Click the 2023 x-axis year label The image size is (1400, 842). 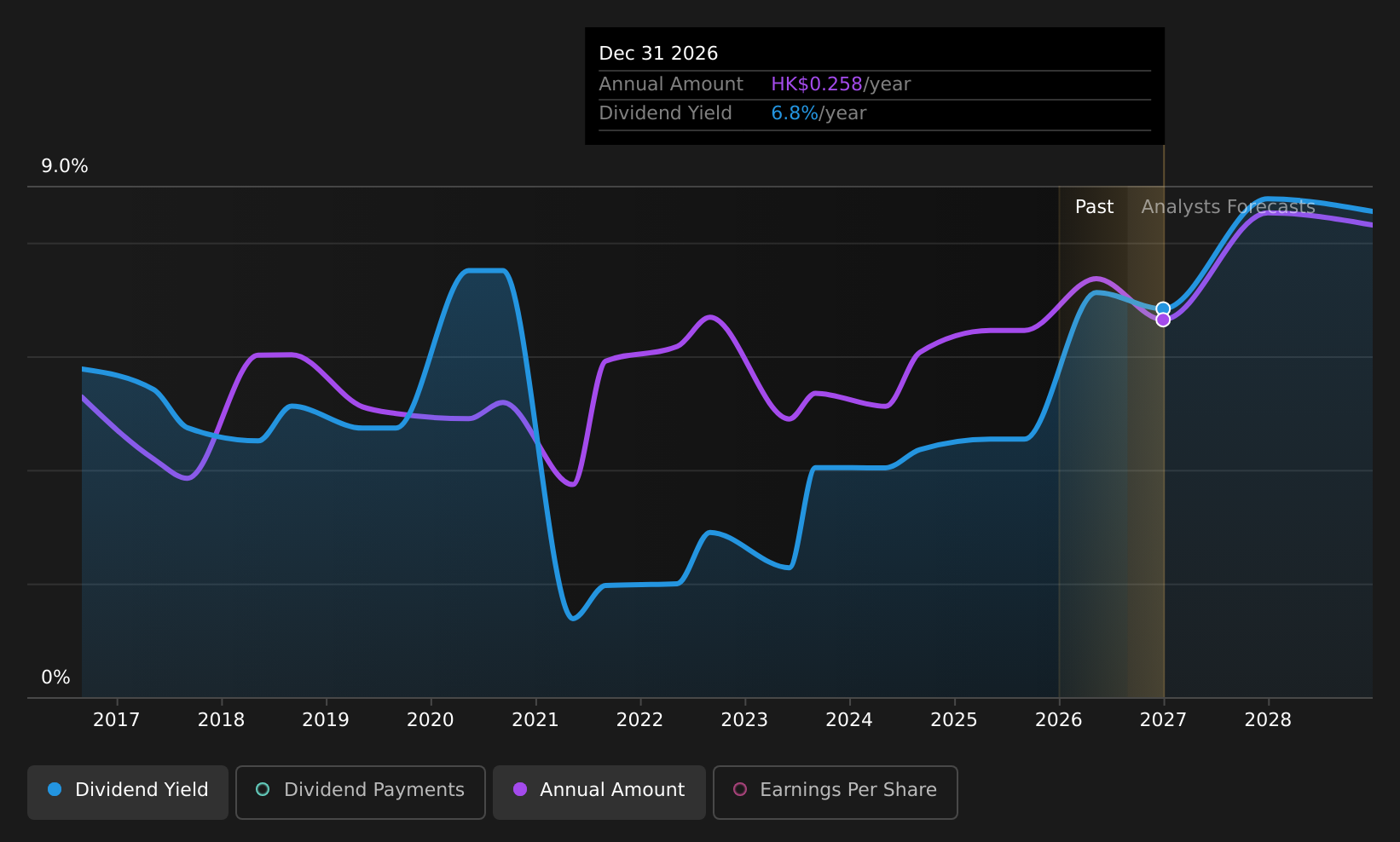point(745,720)
